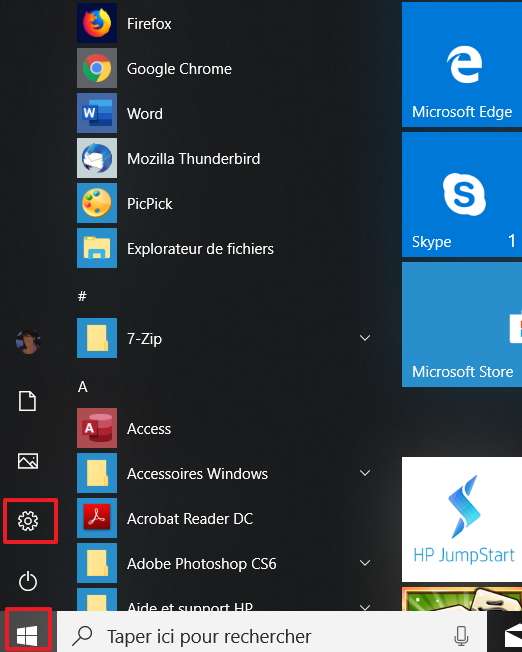Click the user account avatar
The width and height of the screenshot is (522, 652).
pos(28,341)
